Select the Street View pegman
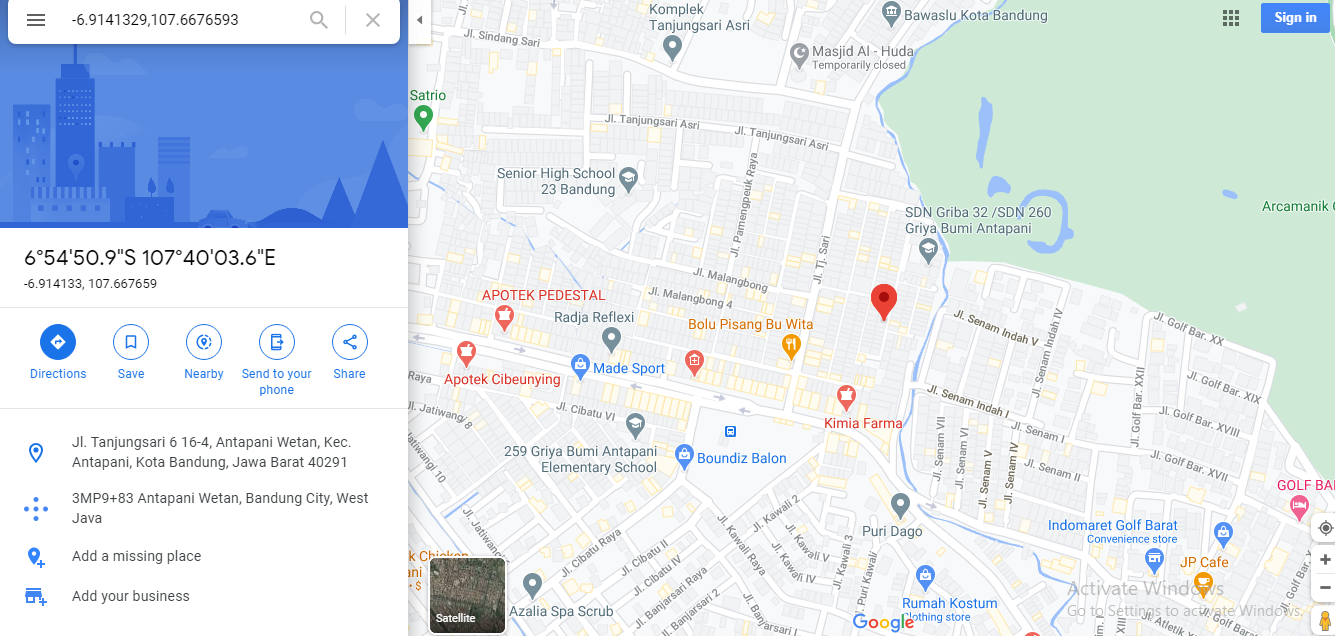The width and height of the screenshot is (1335, 636). click(1325, 620)
